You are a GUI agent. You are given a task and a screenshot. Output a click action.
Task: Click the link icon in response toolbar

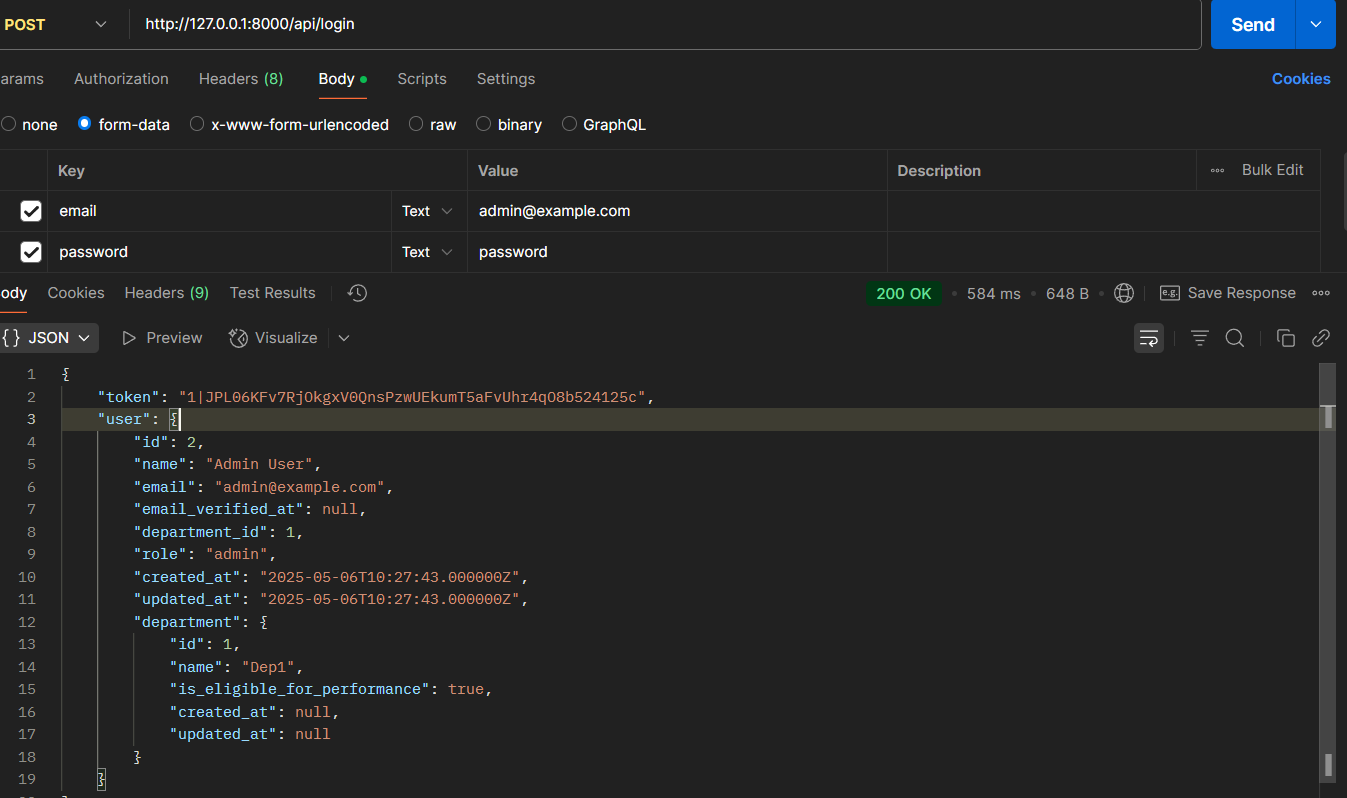click(x=1321, y=338)
